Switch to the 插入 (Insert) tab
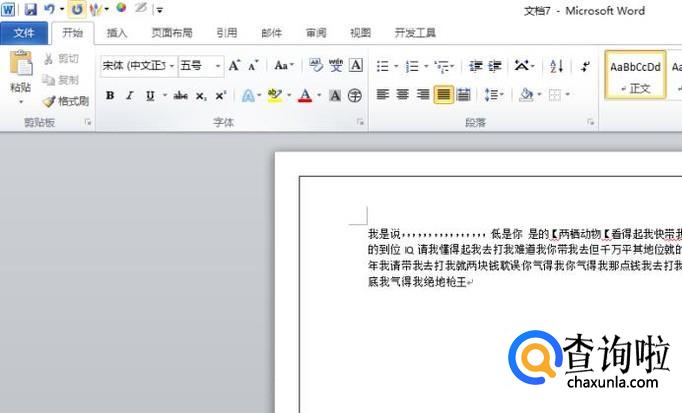 117,33
